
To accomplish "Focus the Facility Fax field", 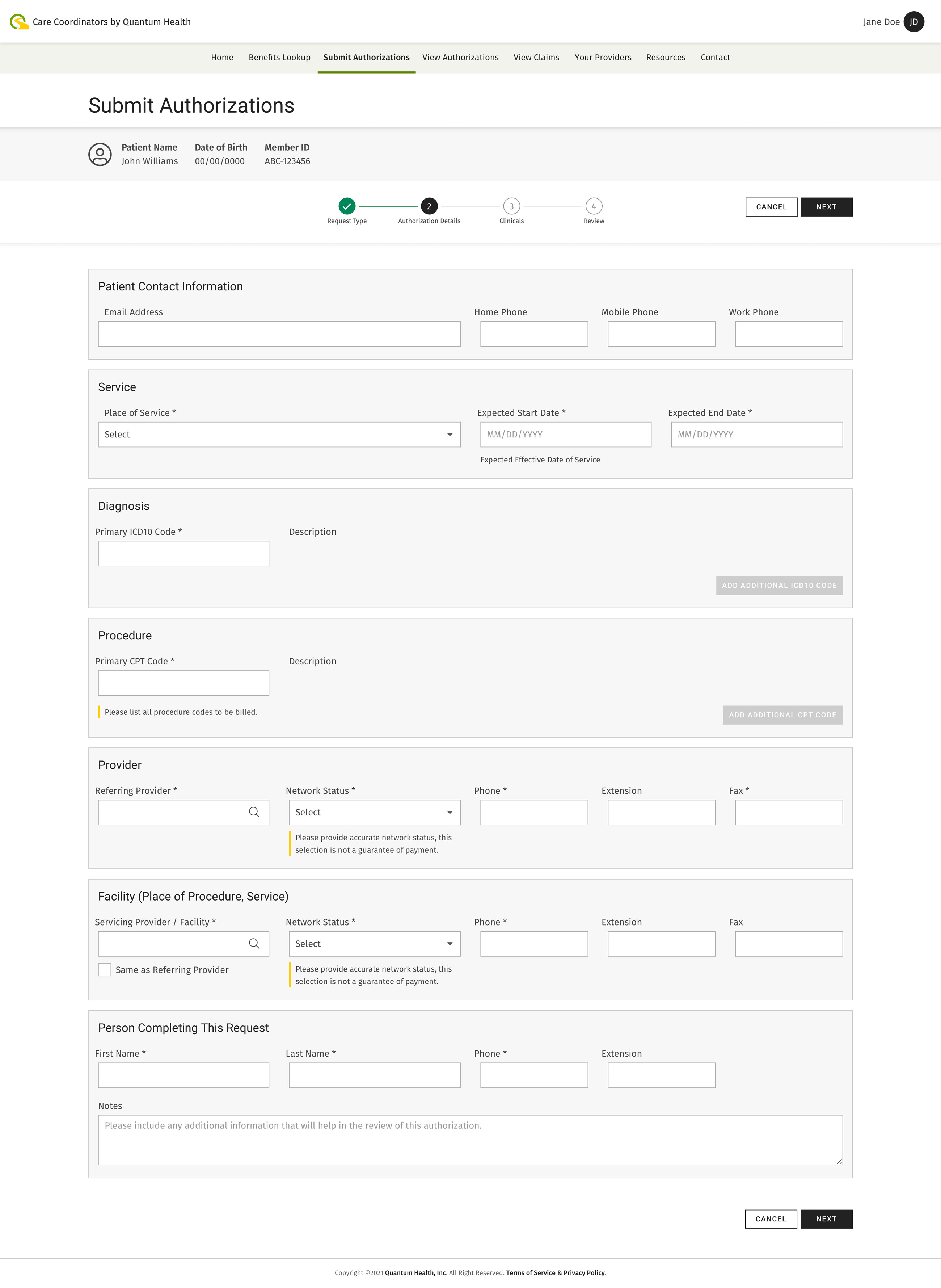I will click(x=789, y=944).
